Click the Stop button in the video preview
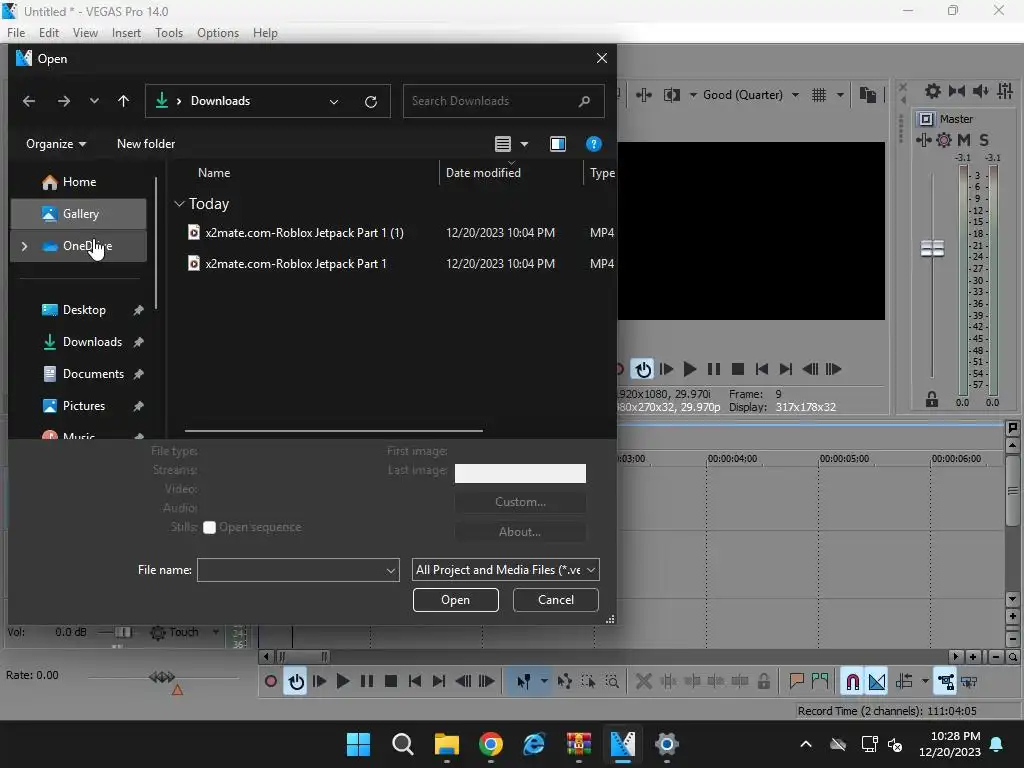The image size is (1024, 768). tap(738, 369)
